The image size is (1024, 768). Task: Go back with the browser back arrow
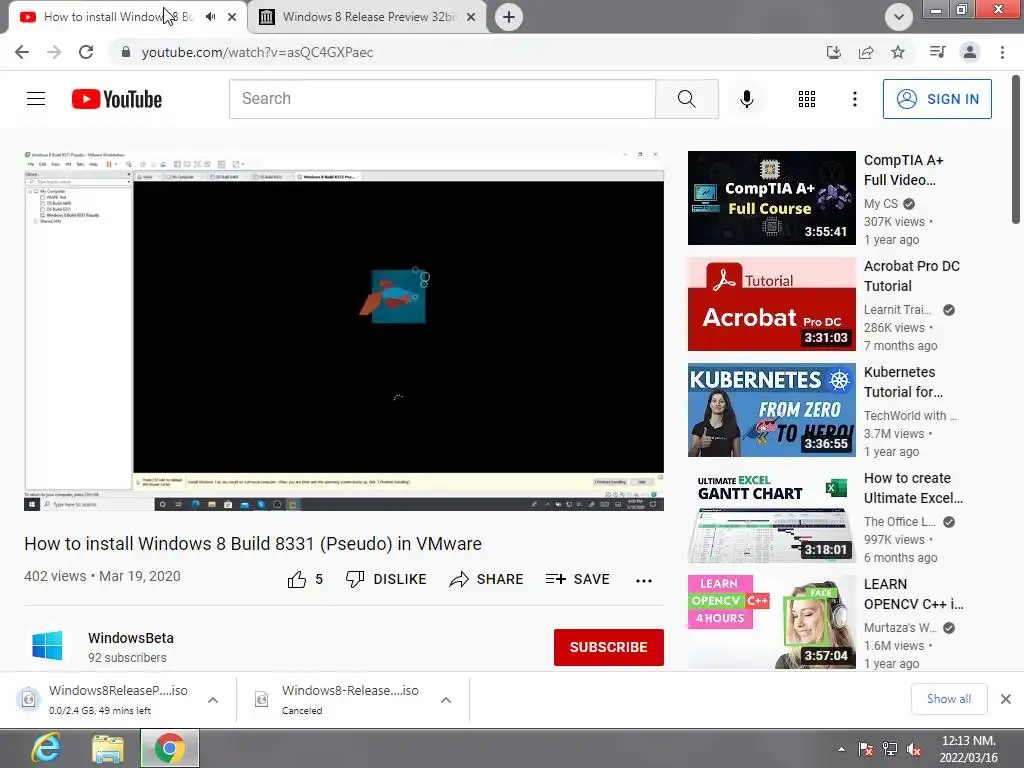point(22,52)
